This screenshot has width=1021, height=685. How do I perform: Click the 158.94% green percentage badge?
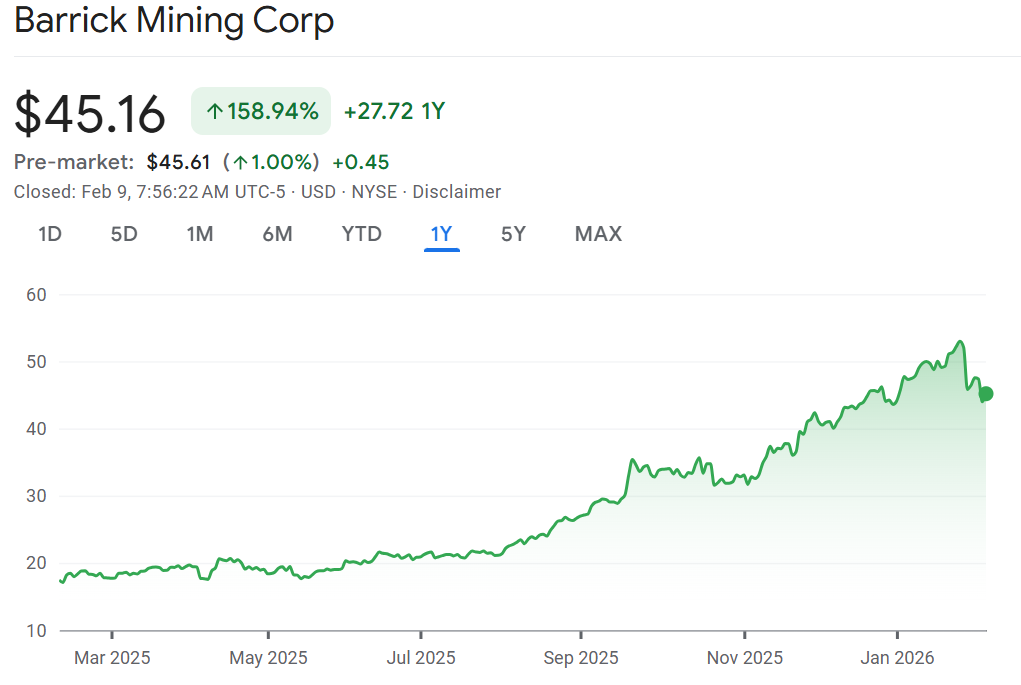(261, 111)
